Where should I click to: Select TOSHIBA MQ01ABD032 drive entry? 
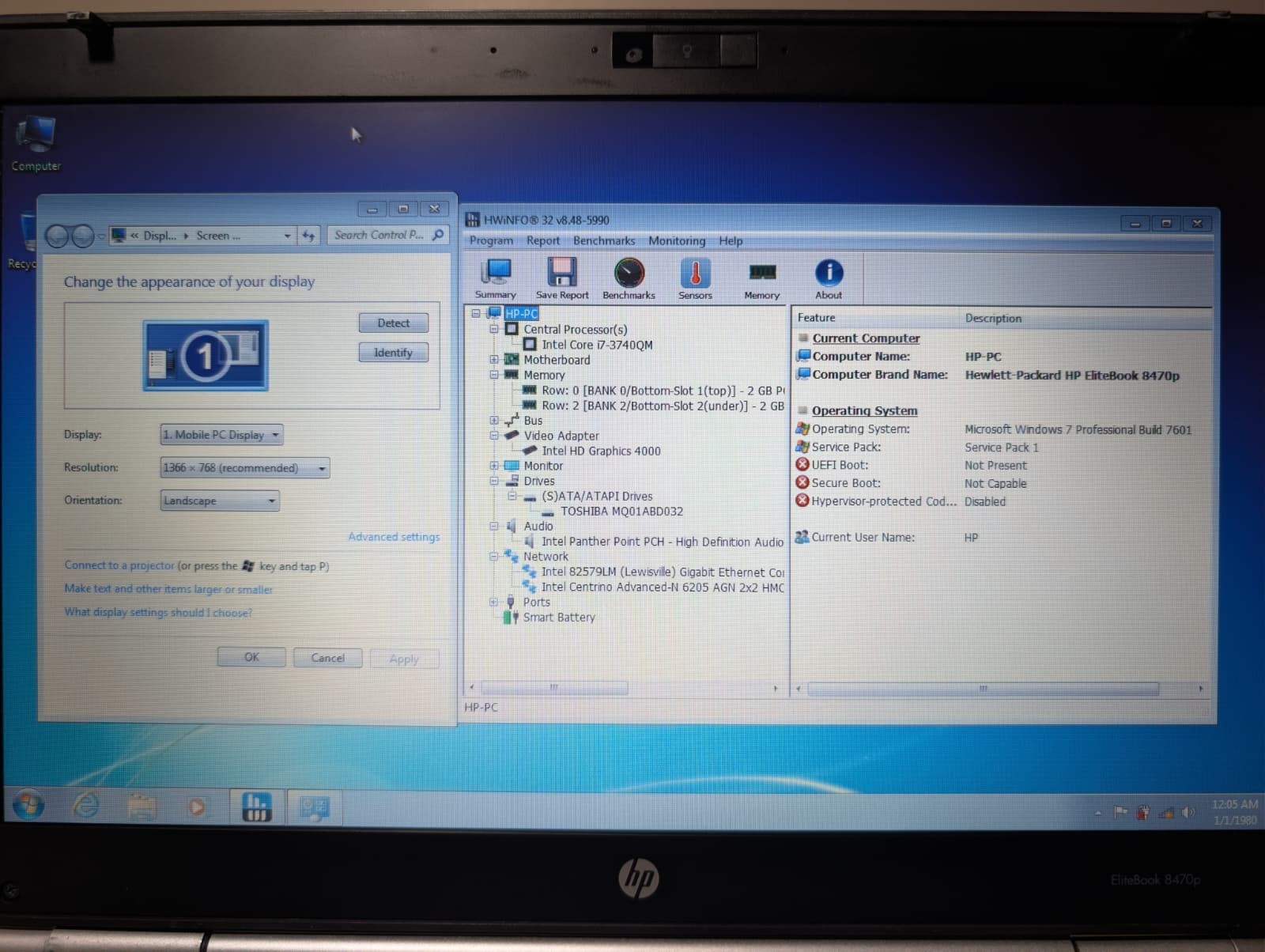pyautogui.click(x=621, y=512)
